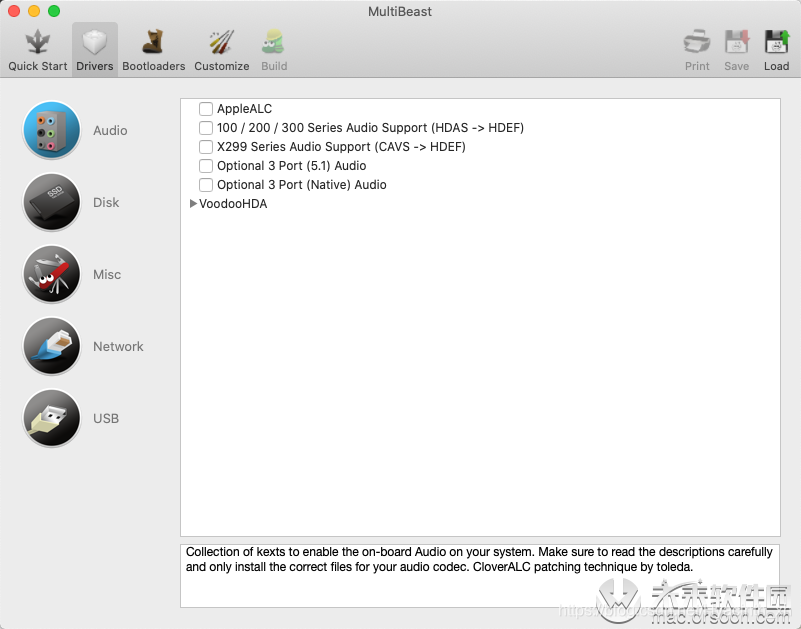Screen dimensions: 801x629
Task: Minimize the window with yellow button
Action: tap(34, 11)
